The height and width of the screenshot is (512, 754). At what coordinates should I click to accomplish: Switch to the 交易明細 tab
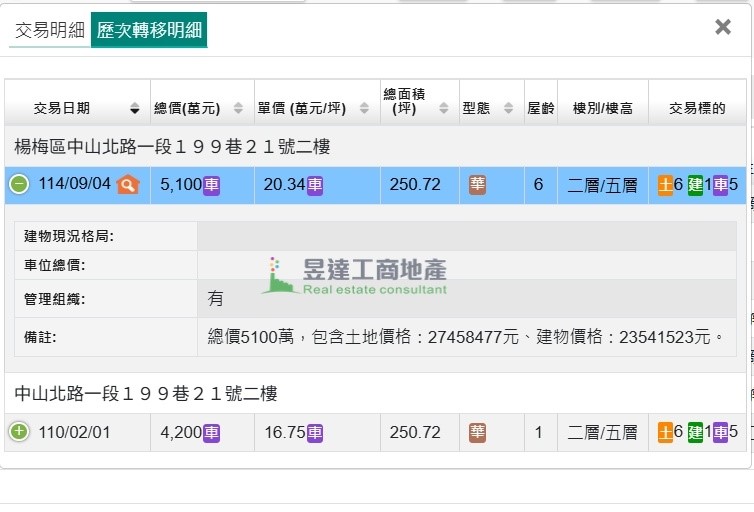(x=50, y=31)
